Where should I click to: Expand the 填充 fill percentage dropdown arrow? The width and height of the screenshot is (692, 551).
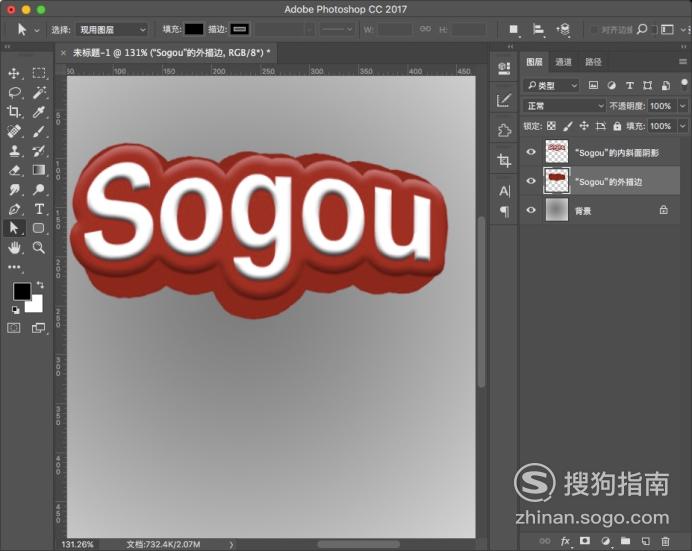(x=683, y=126)
